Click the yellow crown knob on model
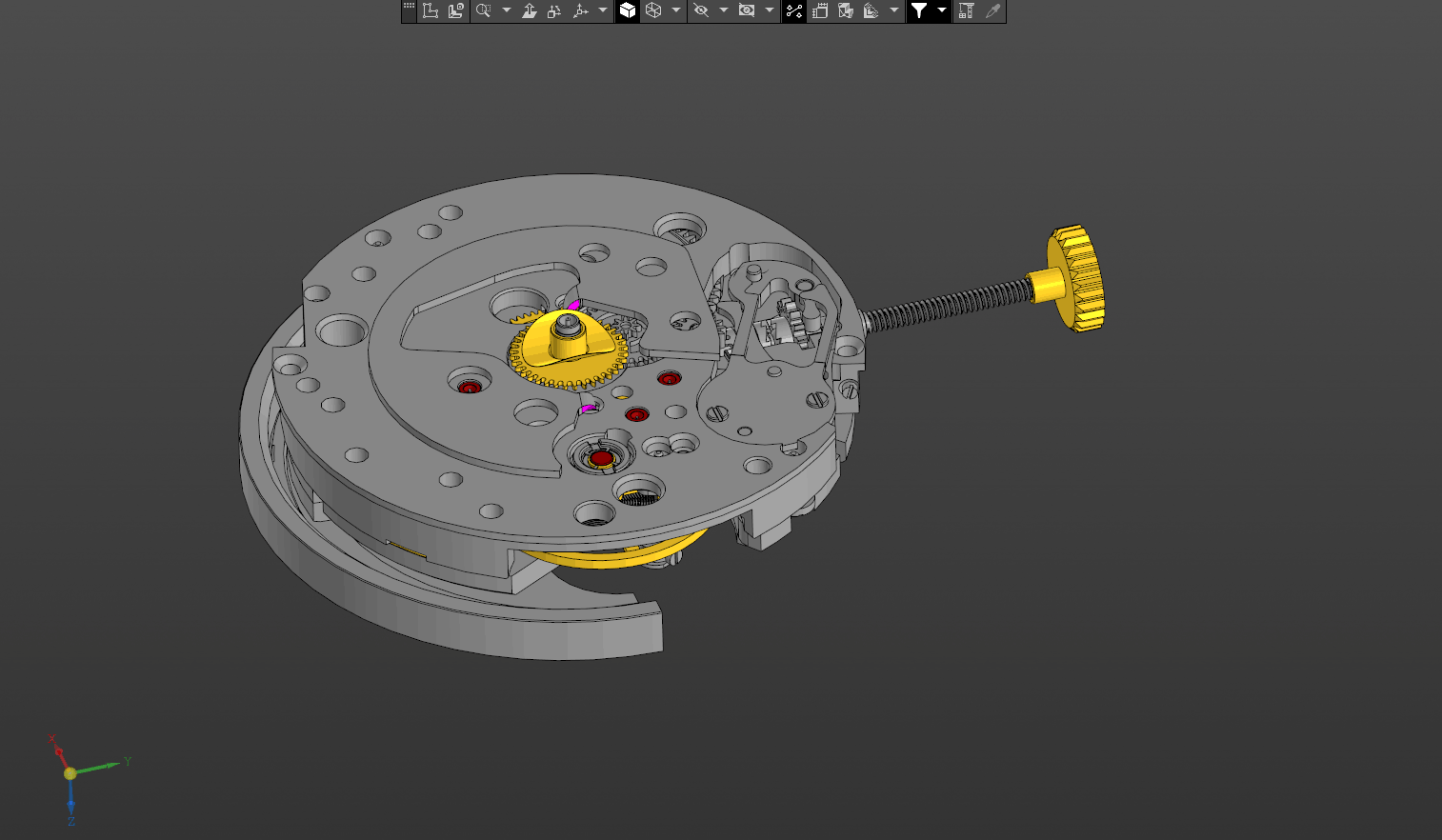1442x840 pixels. coord(1076,278)
